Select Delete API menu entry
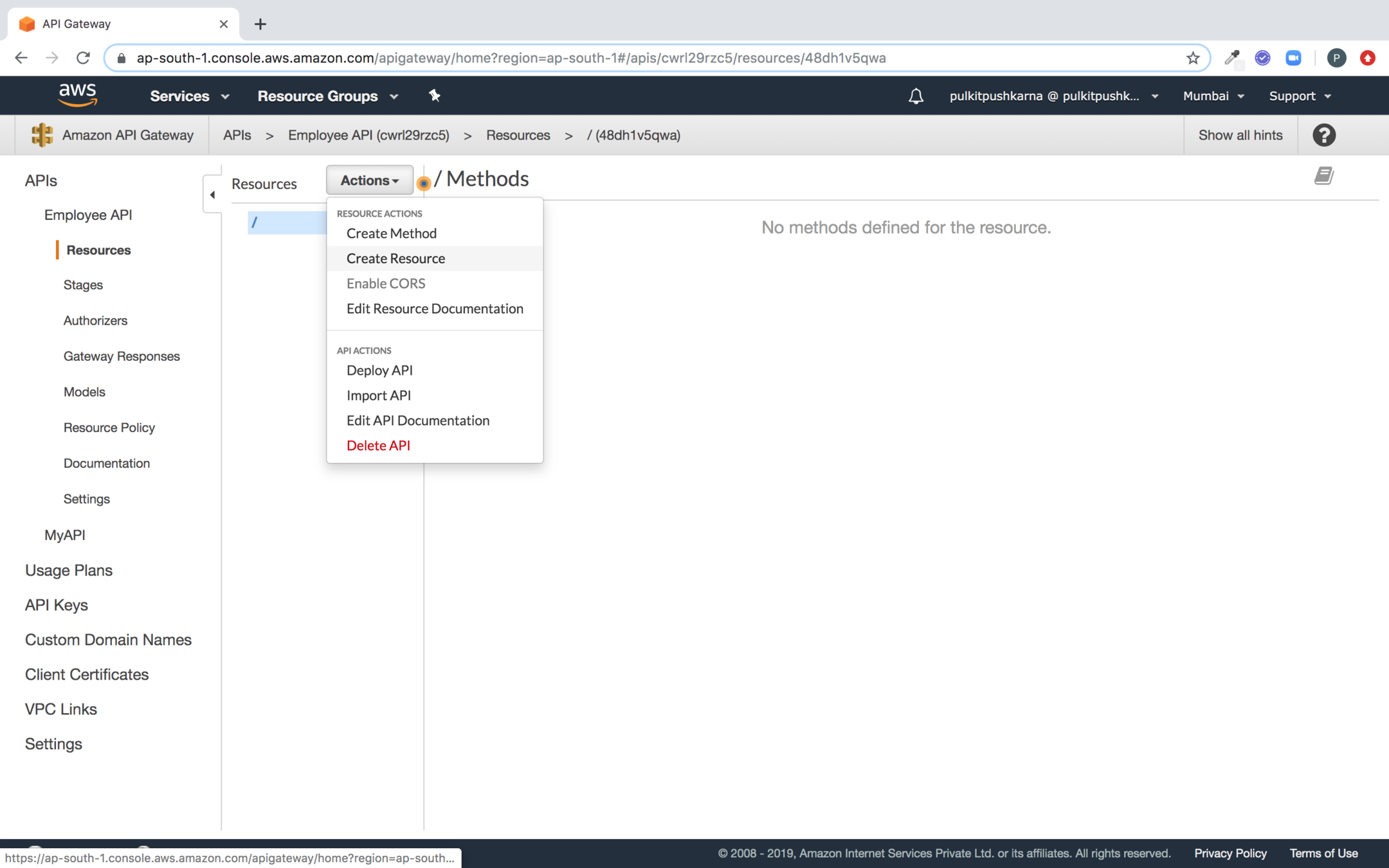 378,446
